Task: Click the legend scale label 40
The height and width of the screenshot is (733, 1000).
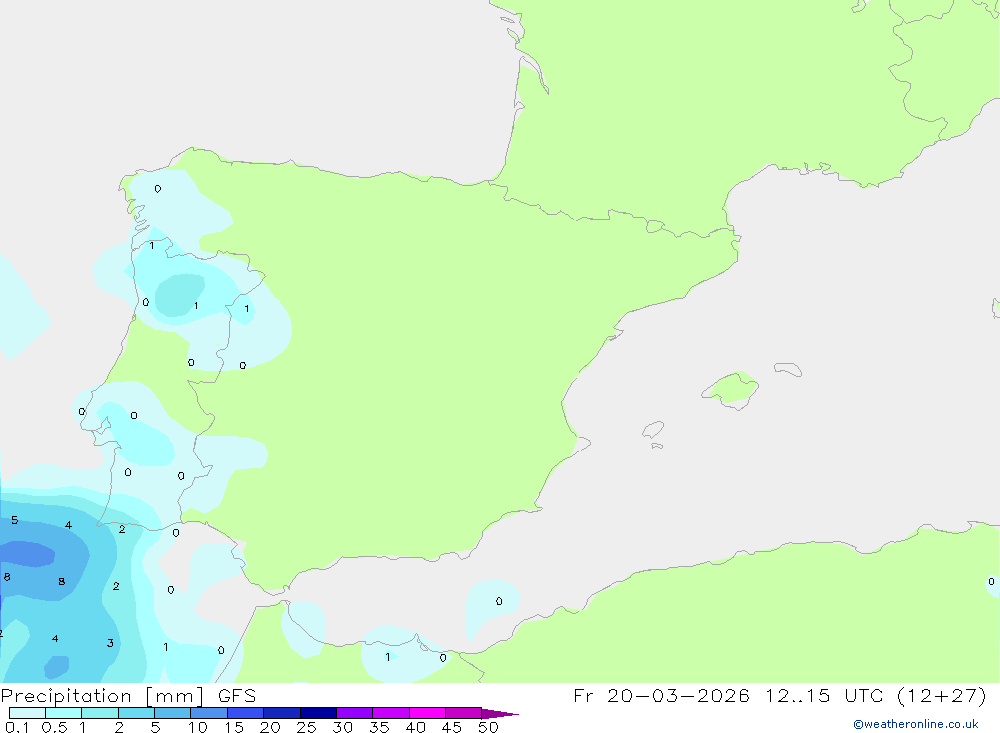Action: [415, 727]
